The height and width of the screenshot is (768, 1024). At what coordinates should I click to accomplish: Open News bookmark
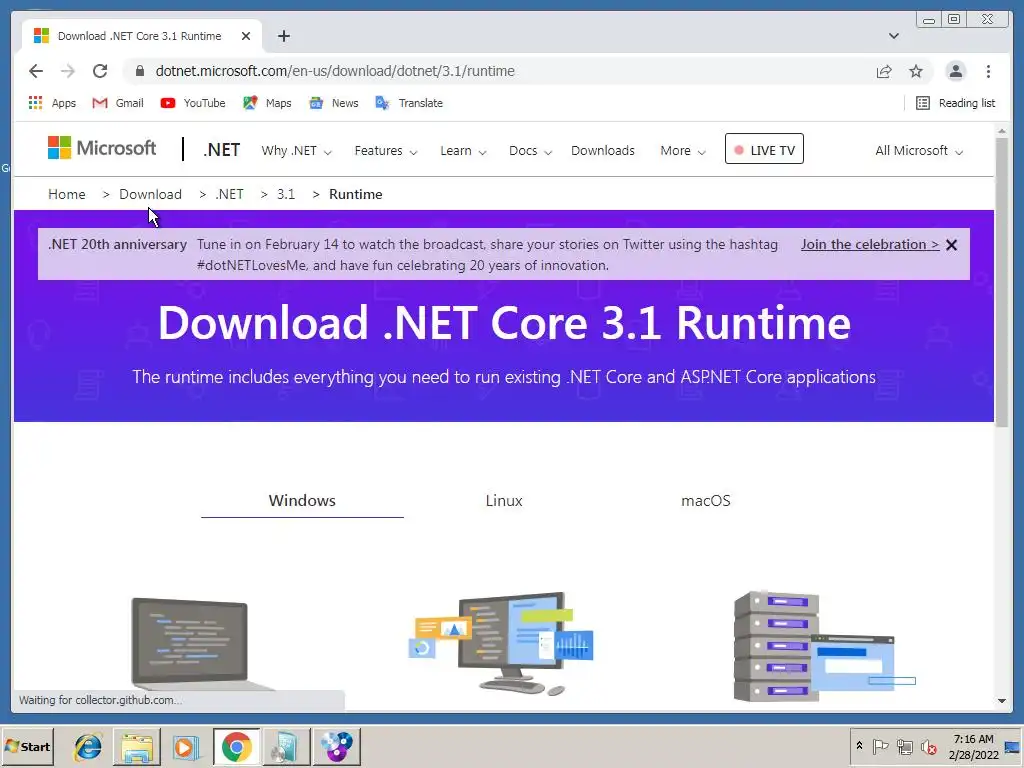[x=334, y=103]
